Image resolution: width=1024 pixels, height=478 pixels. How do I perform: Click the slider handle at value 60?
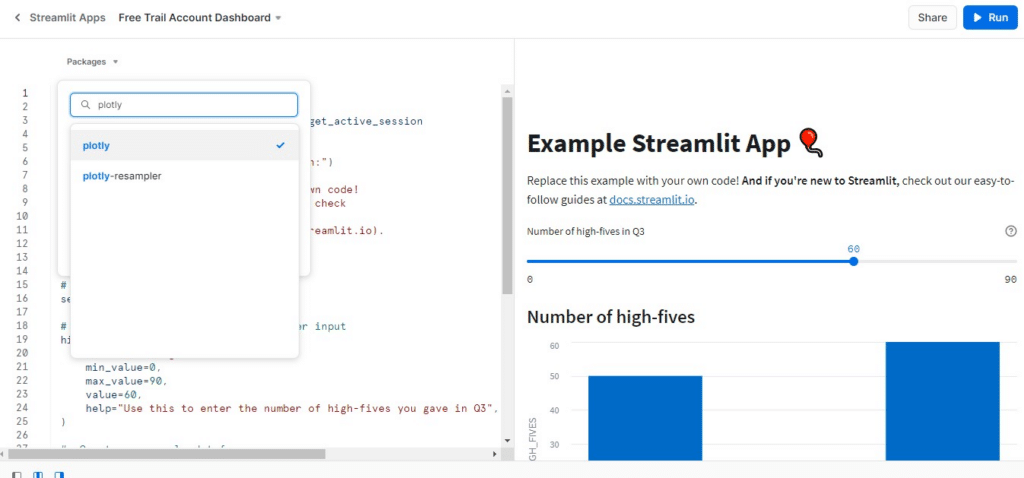tap(854, 261)
